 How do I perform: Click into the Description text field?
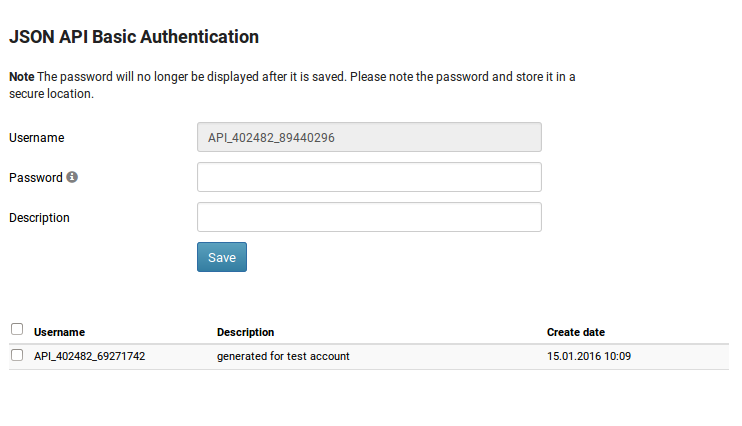[369, 217]
